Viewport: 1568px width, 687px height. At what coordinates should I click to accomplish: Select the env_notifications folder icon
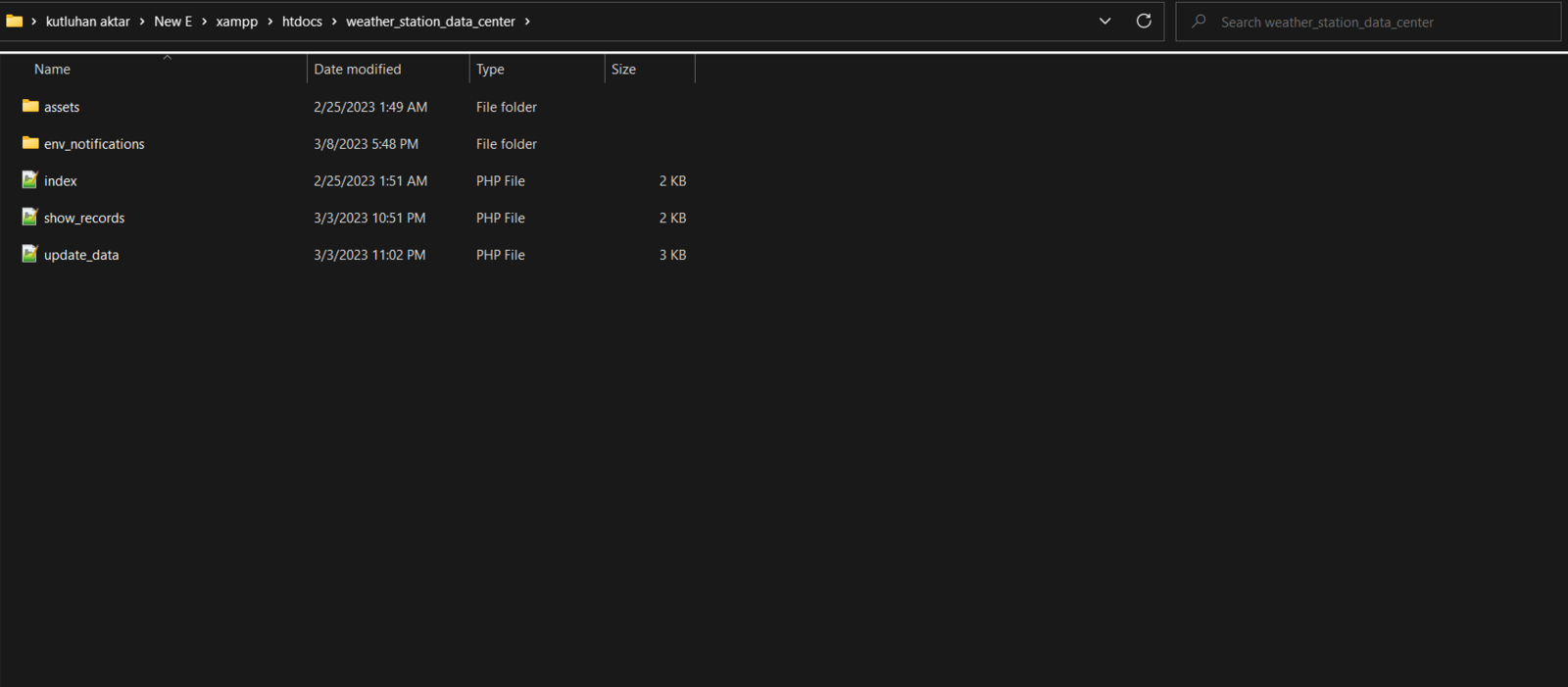click(30, 143)
